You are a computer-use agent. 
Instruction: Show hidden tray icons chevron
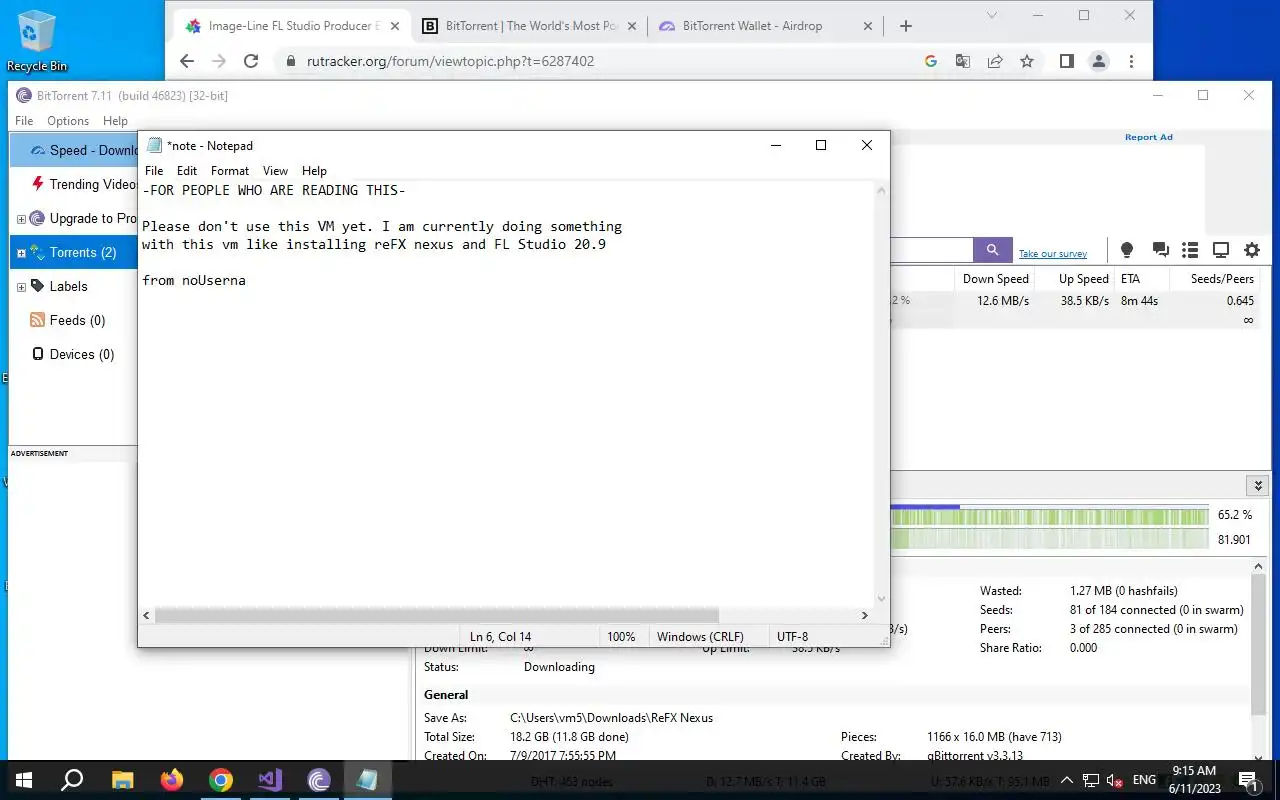[1066, 780]
